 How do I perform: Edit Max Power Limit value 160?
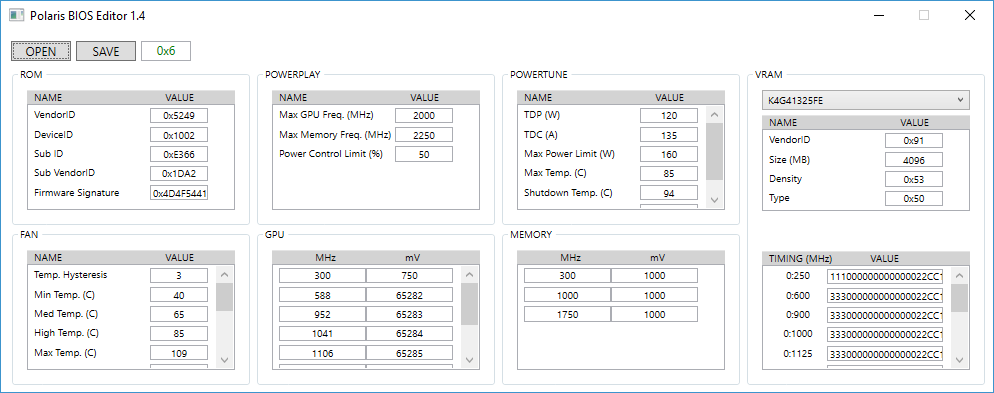(669, 154)
